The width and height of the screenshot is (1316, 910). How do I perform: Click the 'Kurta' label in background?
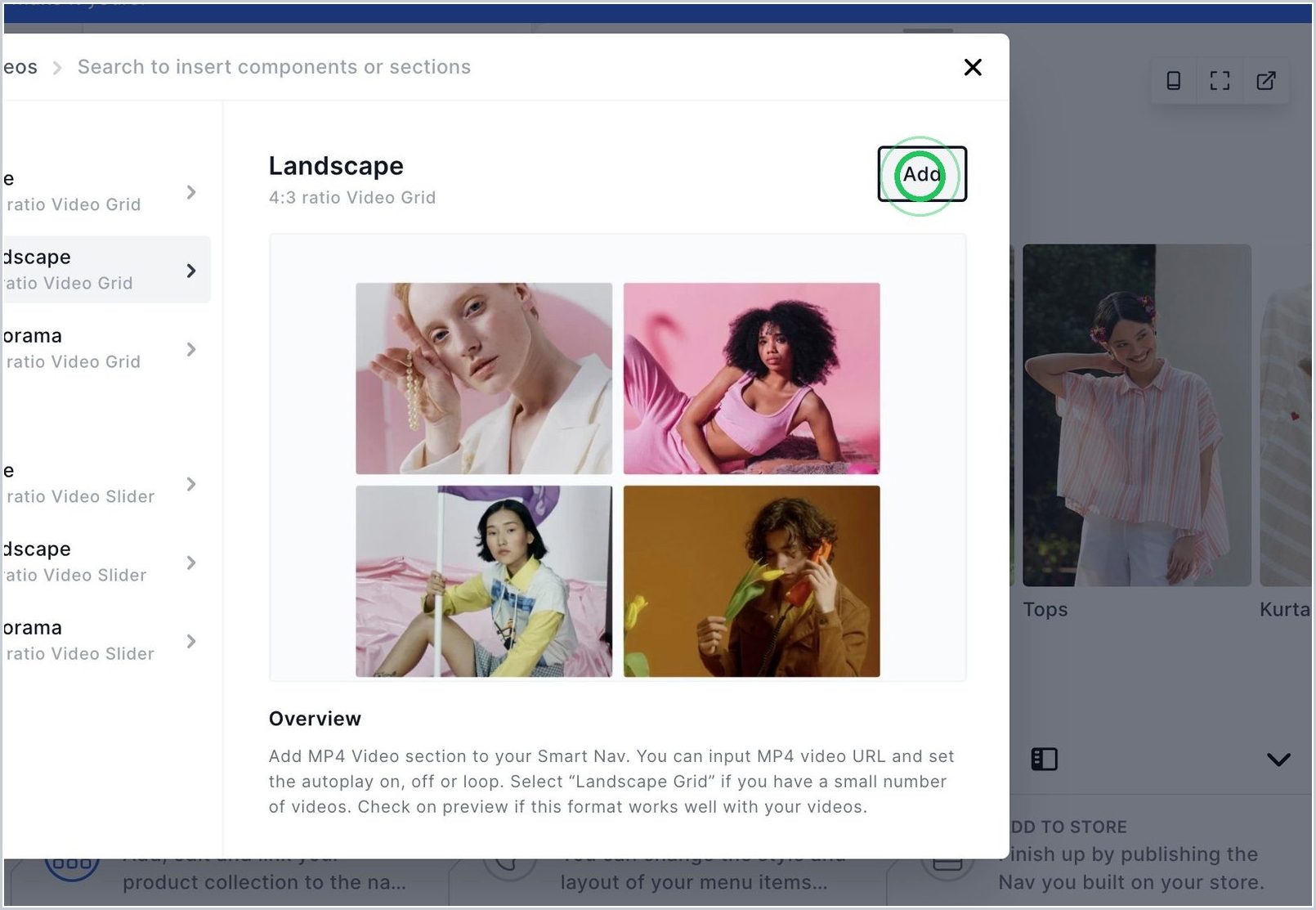(x=1285, y=609)
